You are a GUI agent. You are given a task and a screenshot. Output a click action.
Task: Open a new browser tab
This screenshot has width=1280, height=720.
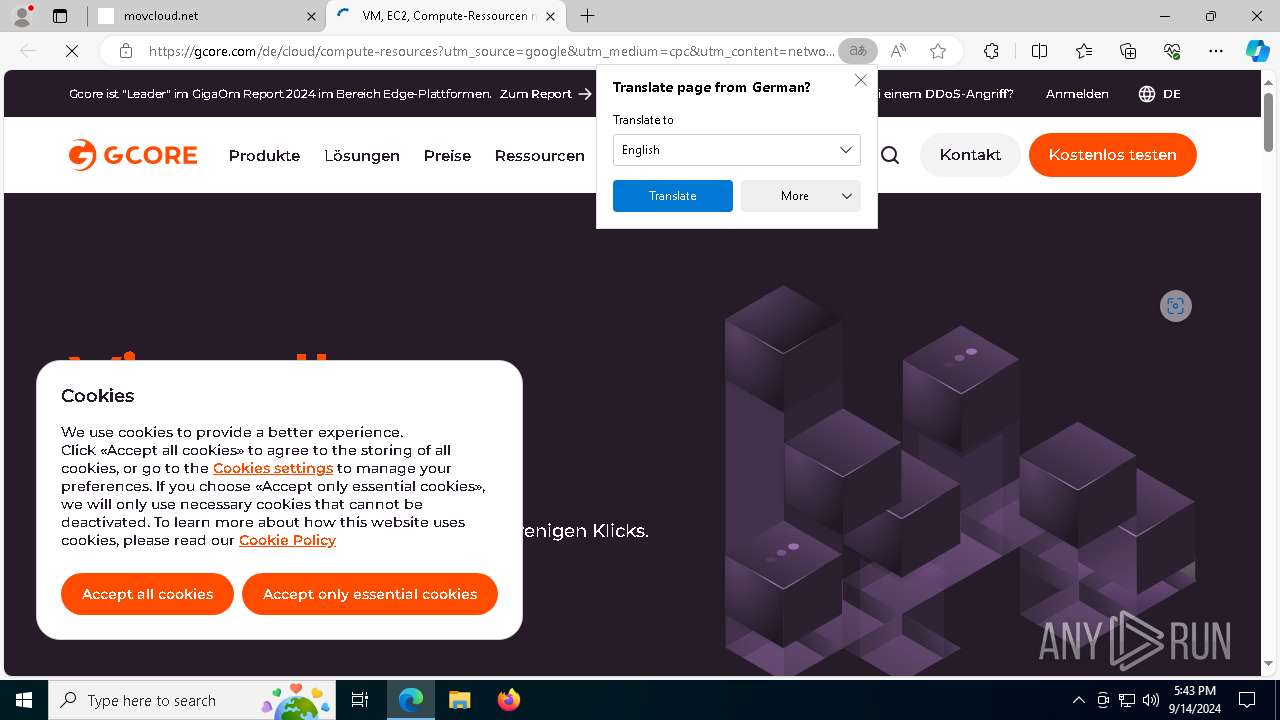point(588,16)
